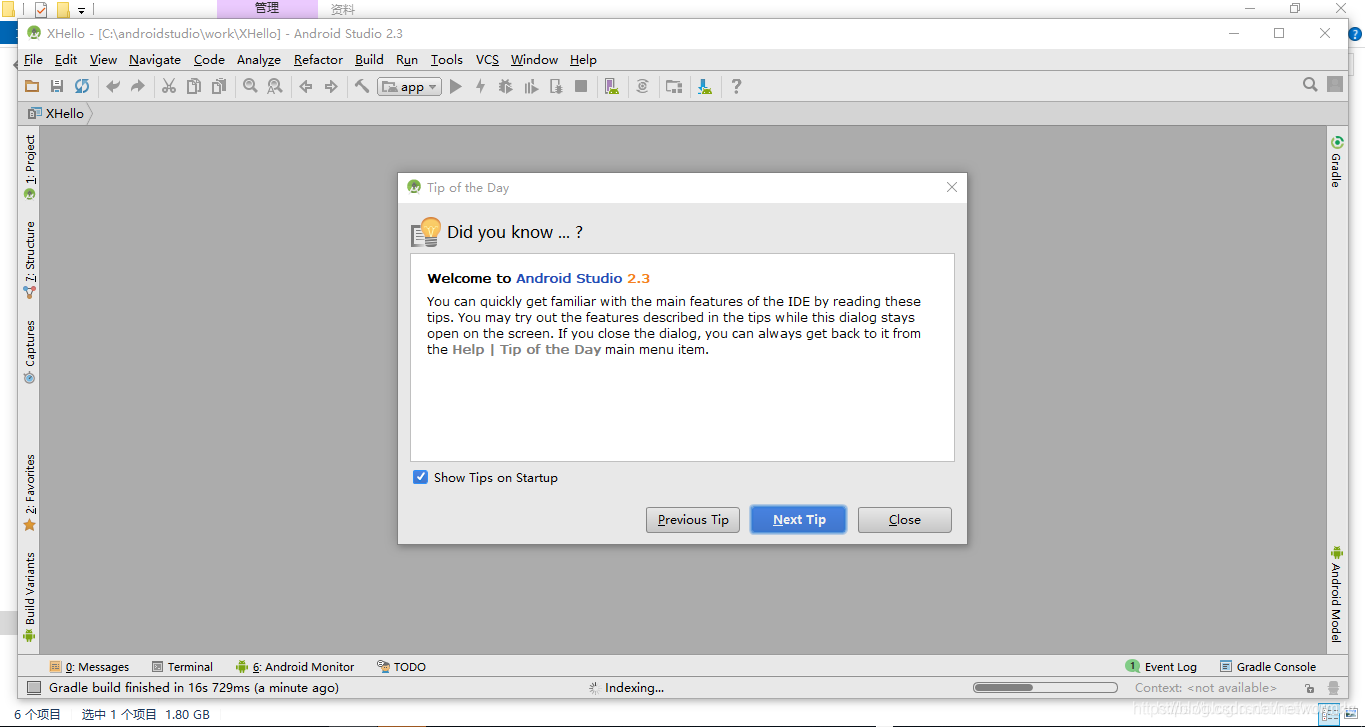Click the Profile app toolbar icon

531,87
